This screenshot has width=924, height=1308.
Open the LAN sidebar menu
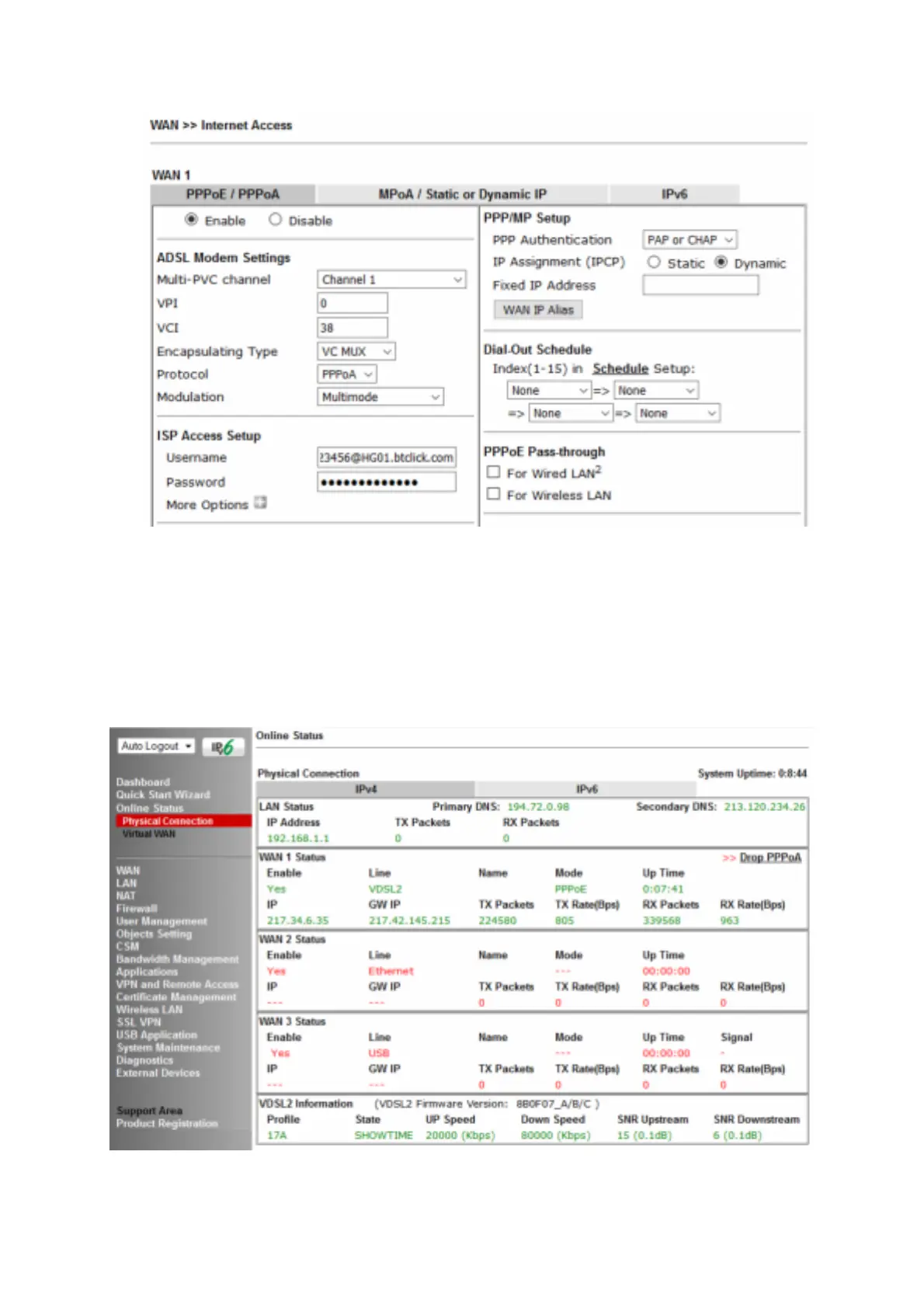click(x=127, y=883)
